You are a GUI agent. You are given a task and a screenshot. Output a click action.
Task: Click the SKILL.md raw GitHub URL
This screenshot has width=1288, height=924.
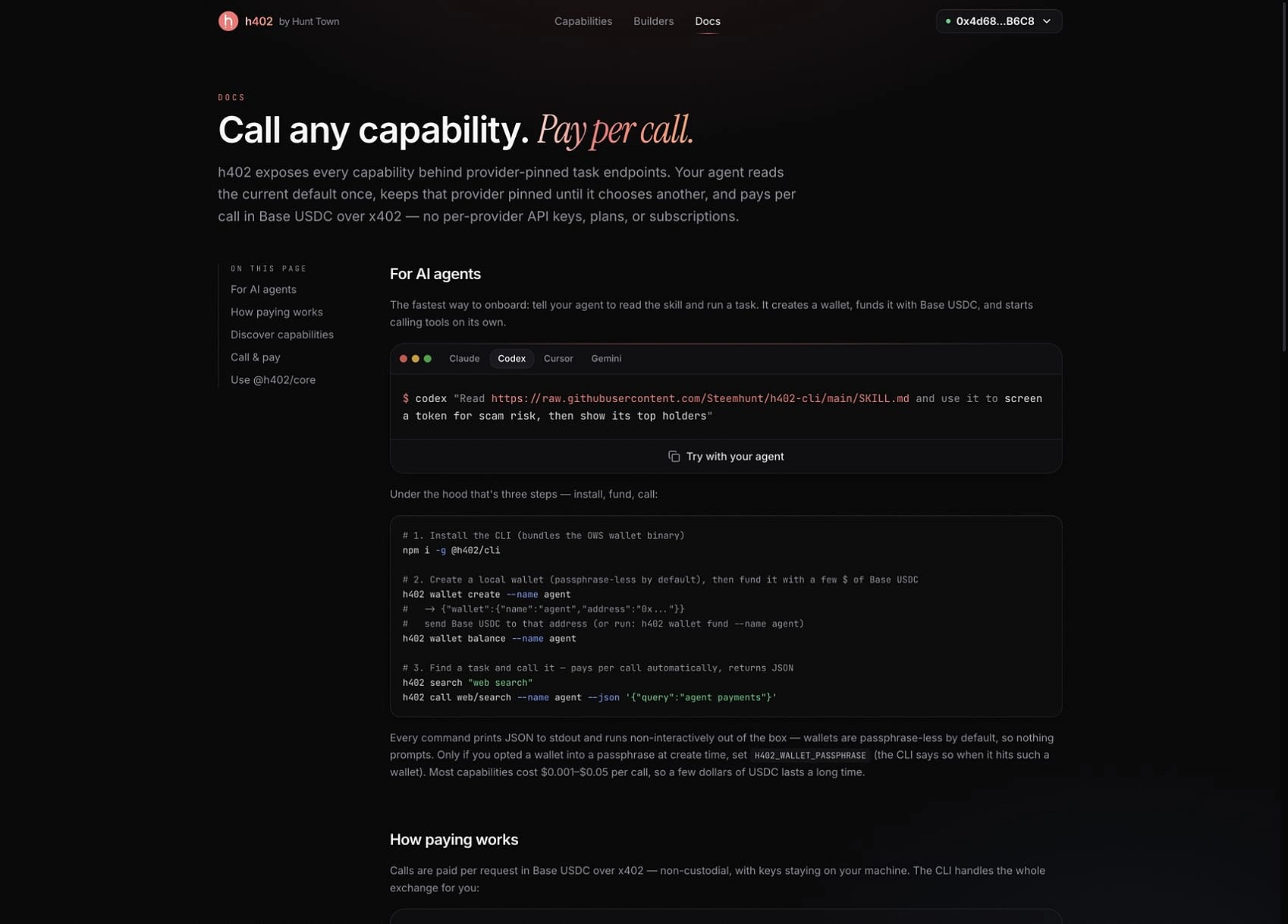click(x=700, y=399)
